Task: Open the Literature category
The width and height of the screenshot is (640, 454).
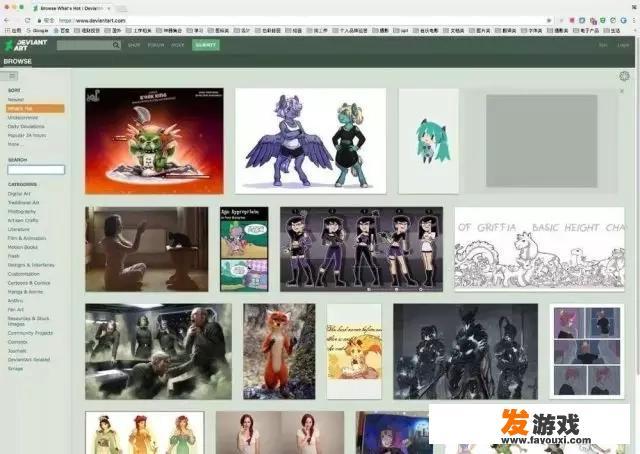Action: (19, 229)
